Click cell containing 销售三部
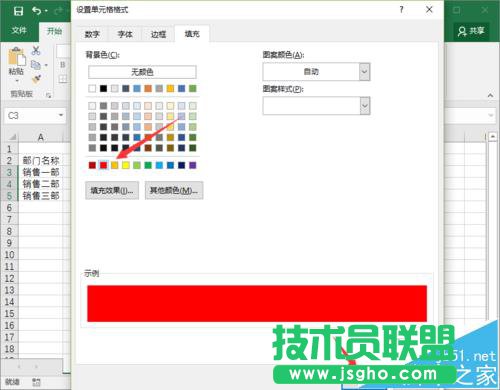This screenshot has height=390, width=500. (41, 196)
